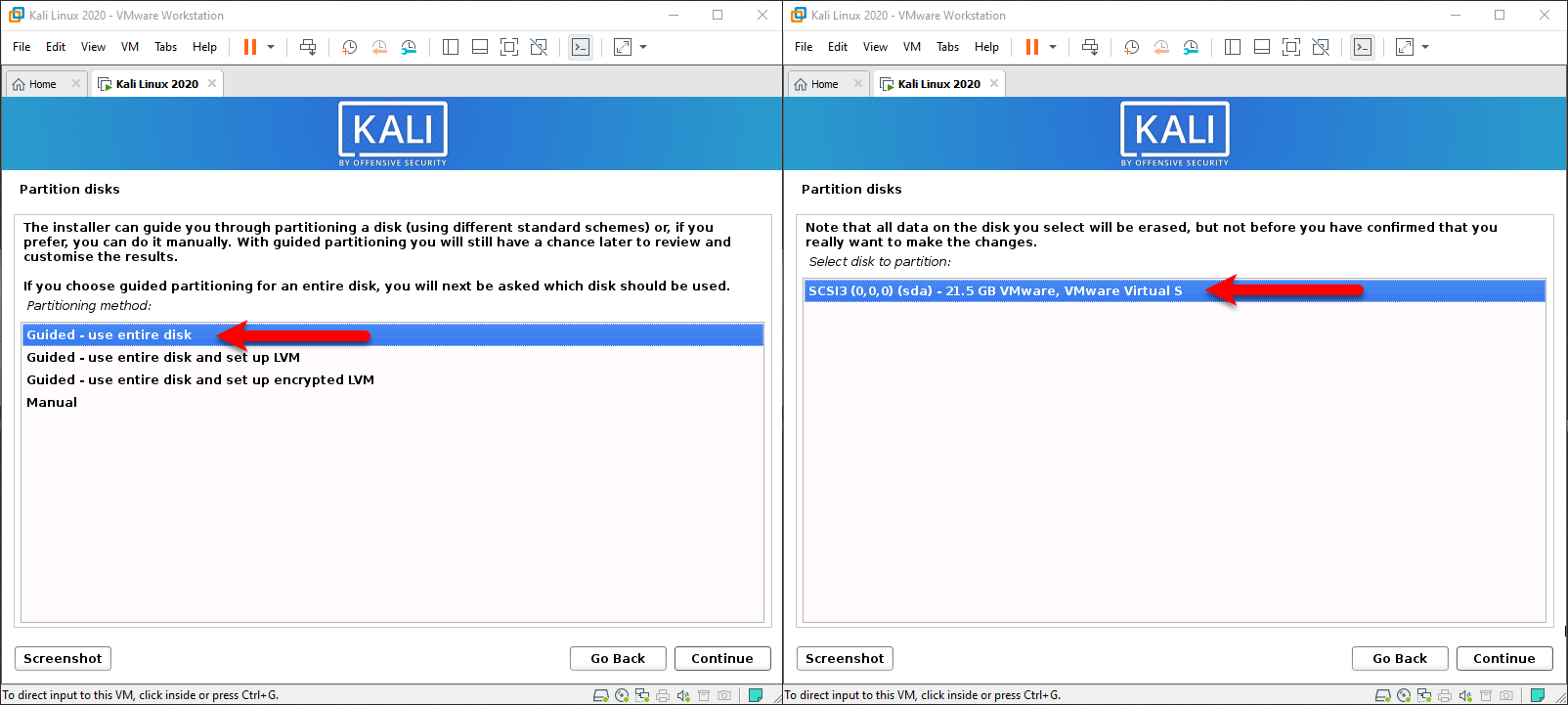Viewport: 1568px width, 705px height.
Task: Enable Unity mode icon in the left window
Action: tap(539, 47)
